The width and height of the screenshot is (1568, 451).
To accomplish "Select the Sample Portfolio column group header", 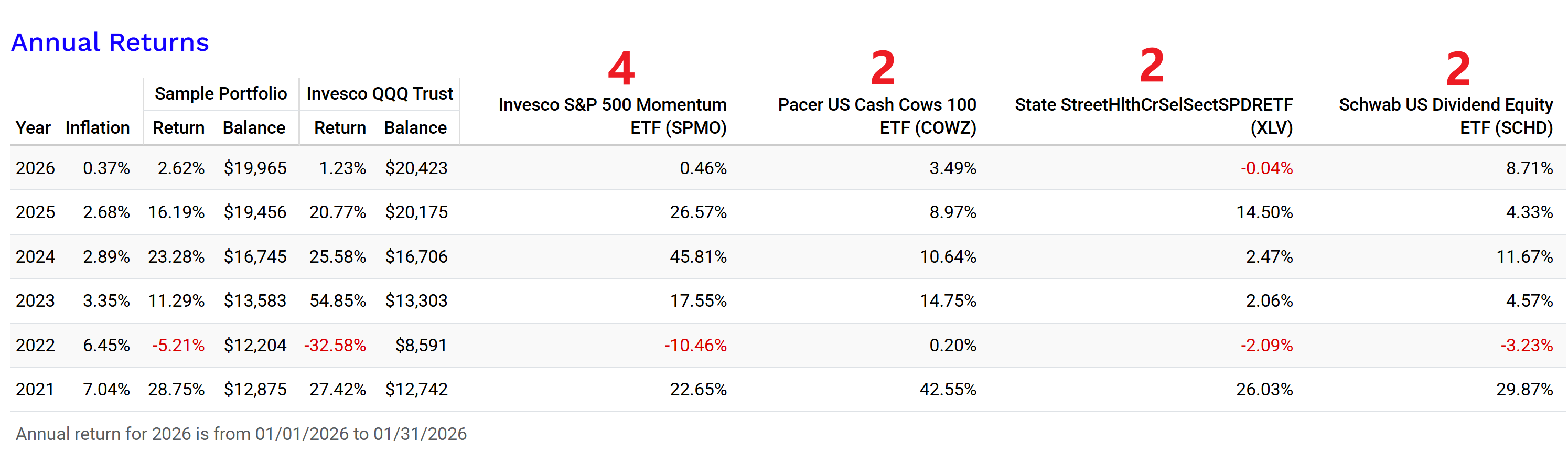I will 220,94.
